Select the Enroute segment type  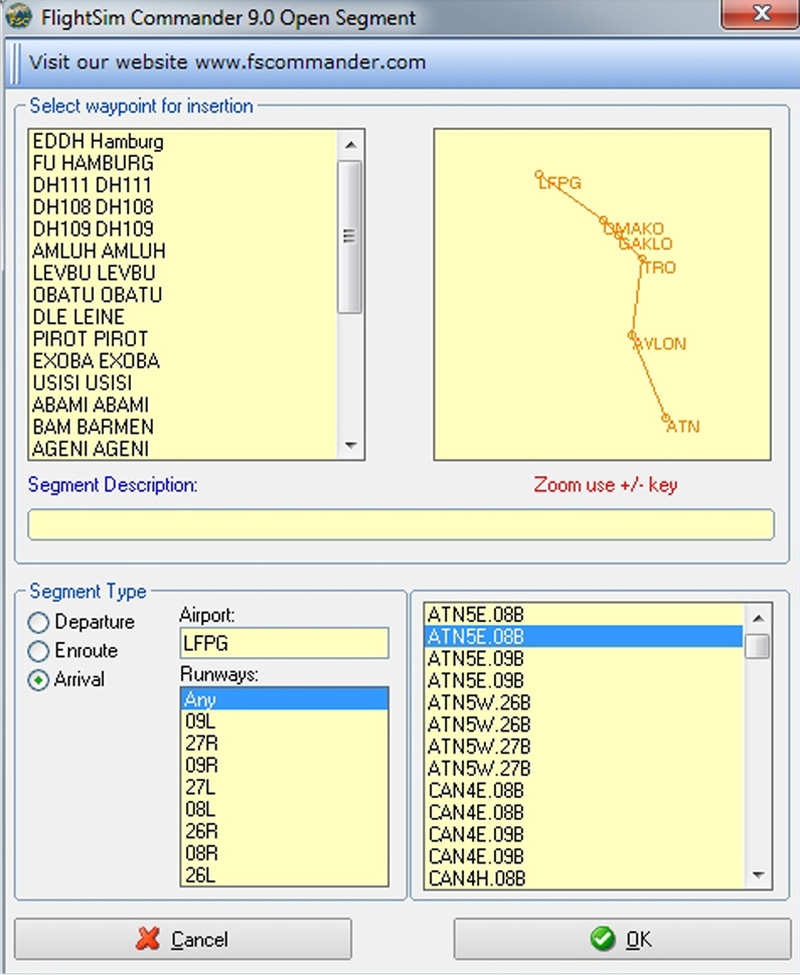pyautogui.click(x=73, y=650)
